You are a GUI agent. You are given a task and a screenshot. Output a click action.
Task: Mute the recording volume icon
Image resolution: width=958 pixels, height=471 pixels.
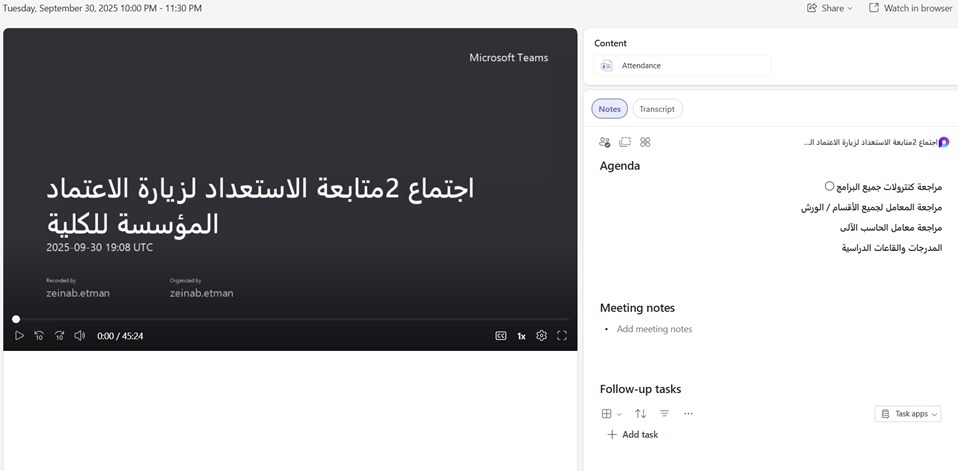coord(80,336)
